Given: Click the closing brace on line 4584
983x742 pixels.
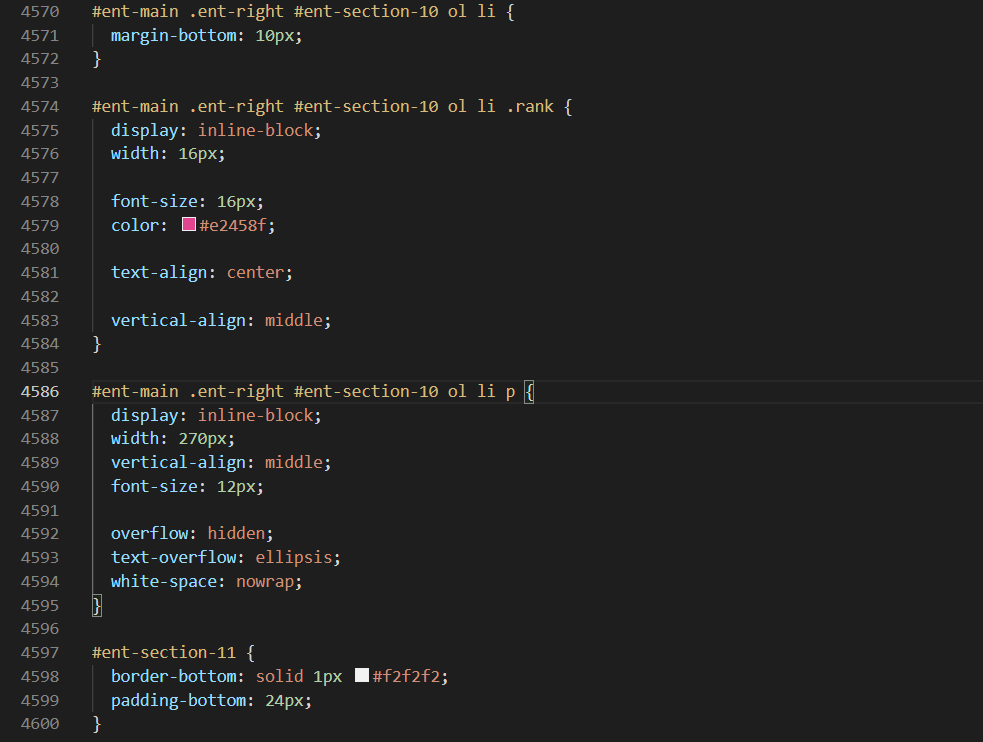Looking at the screenshot, I should tap(97, 344).
